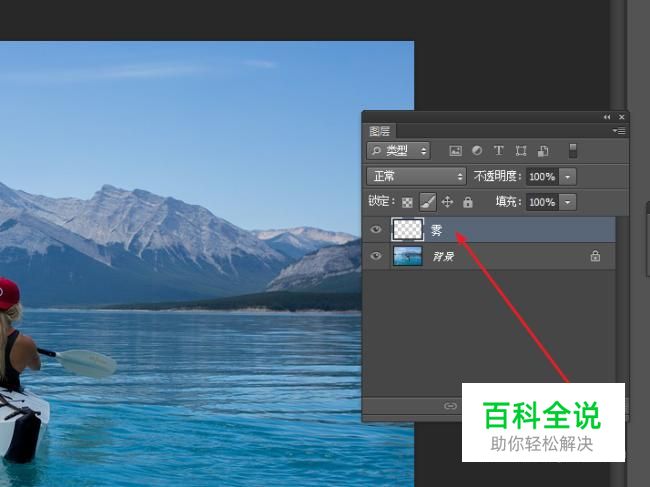
Task: Select the 雾 layer thumbnail
Action: (x=407, y=229)
